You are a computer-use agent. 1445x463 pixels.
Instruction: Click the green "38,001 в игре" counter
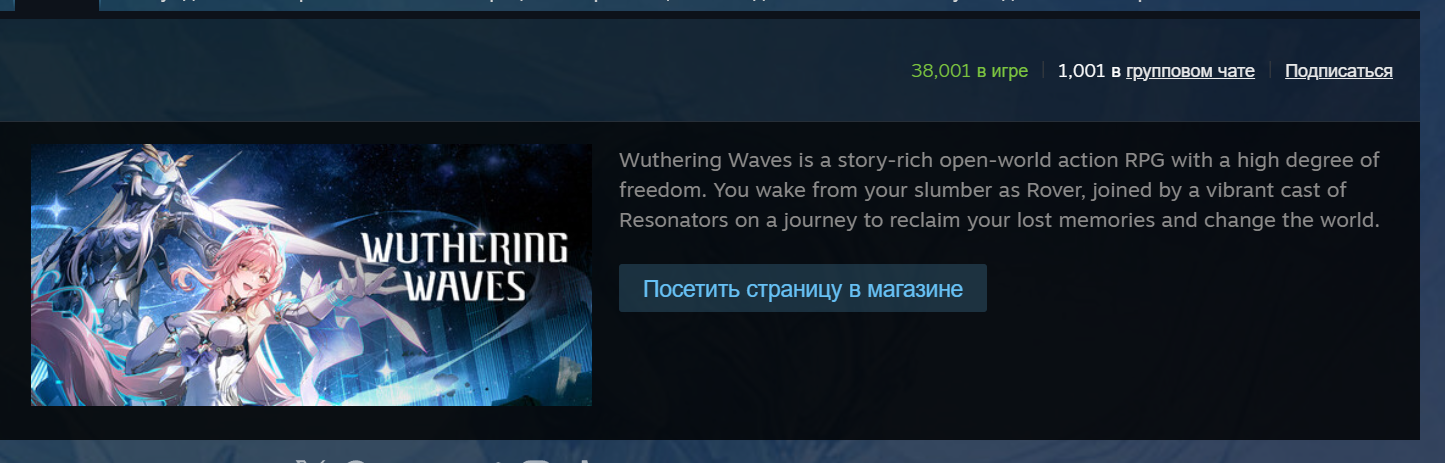(969, 71)
